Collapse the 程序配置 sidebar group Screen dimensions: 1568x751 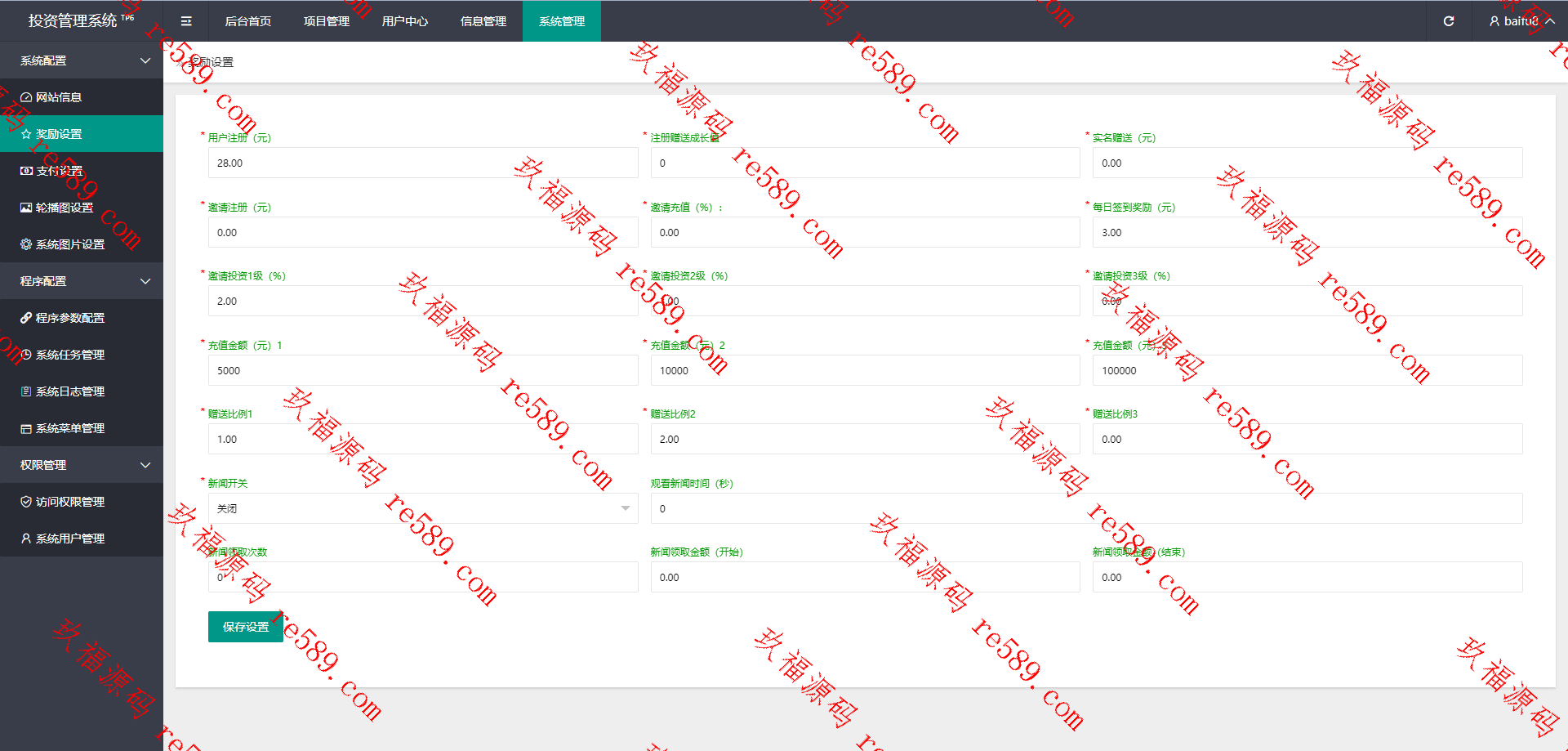pos(82,281)
